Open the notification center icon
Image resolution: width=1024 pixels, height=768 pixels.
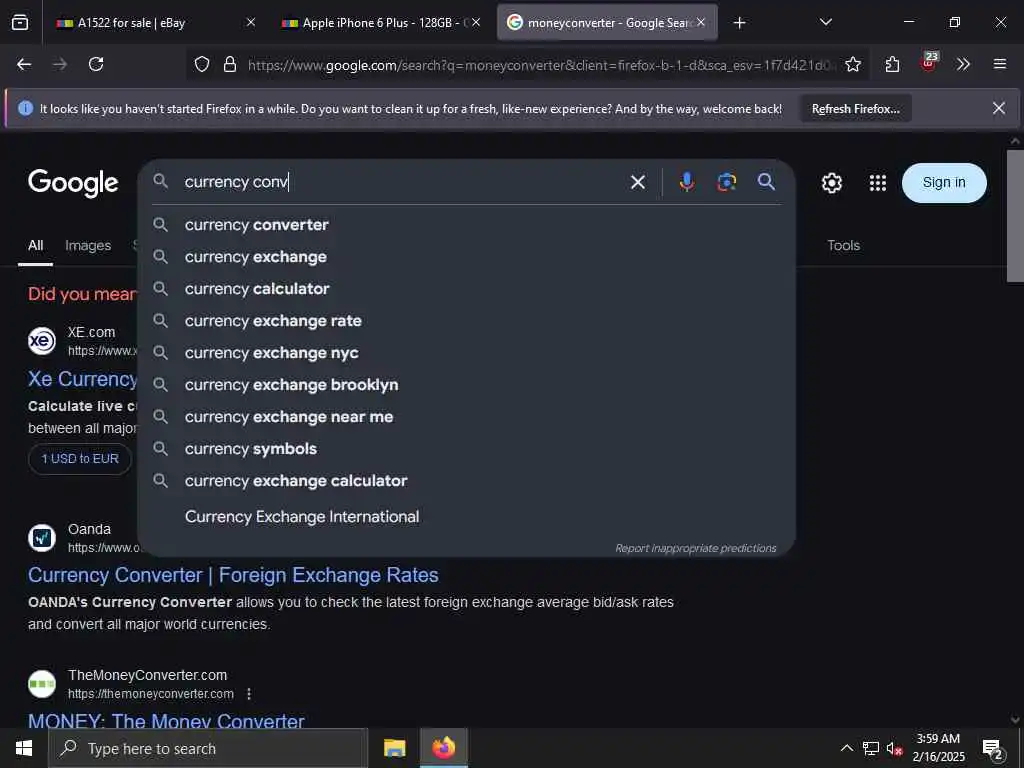click(x=993, y=750)
